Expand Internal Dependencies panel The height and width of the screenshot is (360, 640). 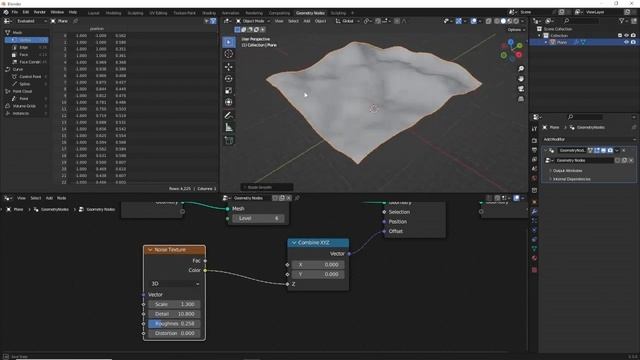click(x=571, y=179)
